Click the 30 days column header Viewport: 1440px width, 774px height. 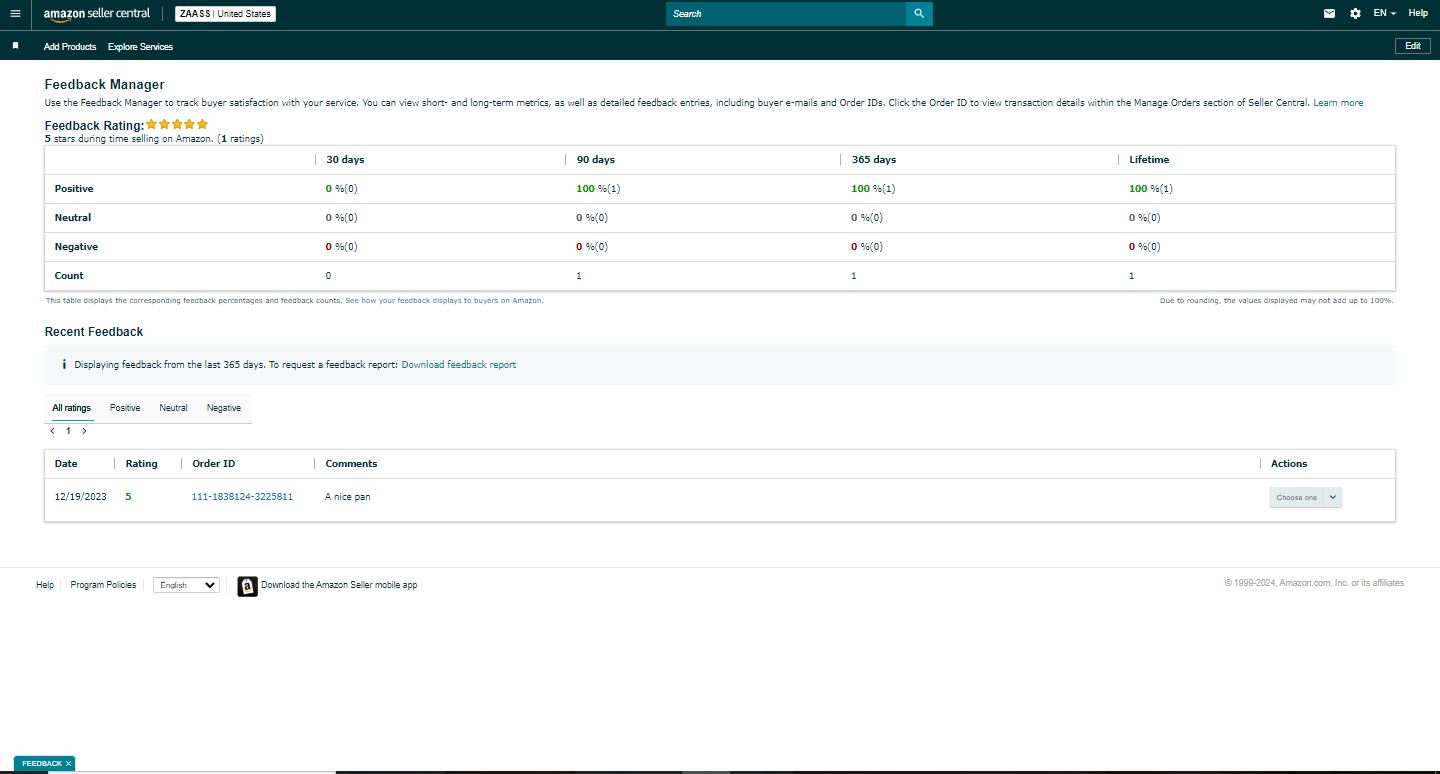pyautogui.click(x=345, y=160)
